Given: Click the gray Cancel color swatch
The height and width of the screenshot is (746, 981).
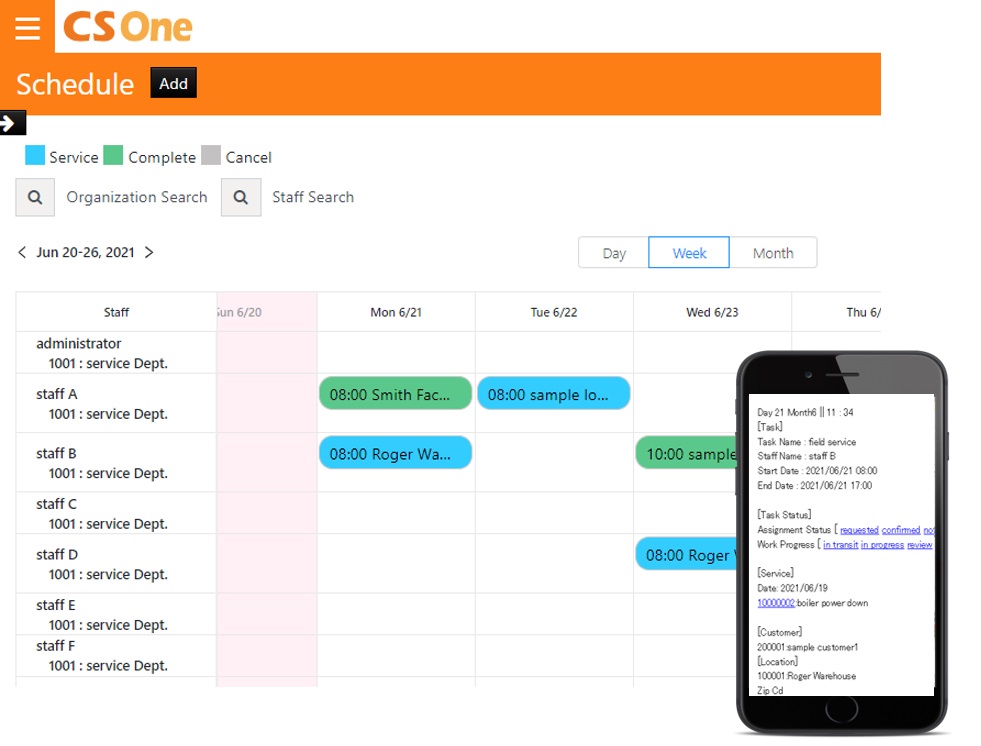Looking at the screenshot, I should click(x=211, y=156).
